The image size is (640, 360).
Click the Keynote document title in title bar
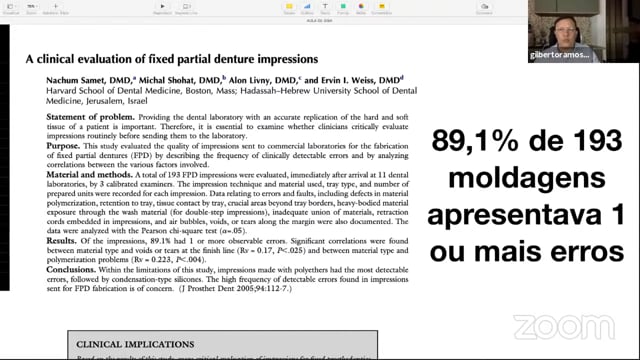coord(320,20)
